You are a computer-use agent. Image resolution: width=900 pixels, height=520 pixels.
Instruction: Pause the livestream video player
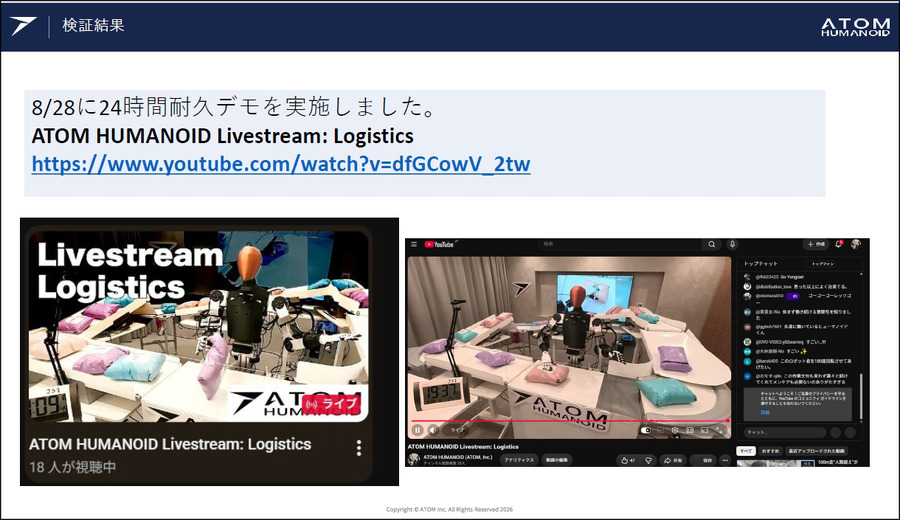point(417,430)
